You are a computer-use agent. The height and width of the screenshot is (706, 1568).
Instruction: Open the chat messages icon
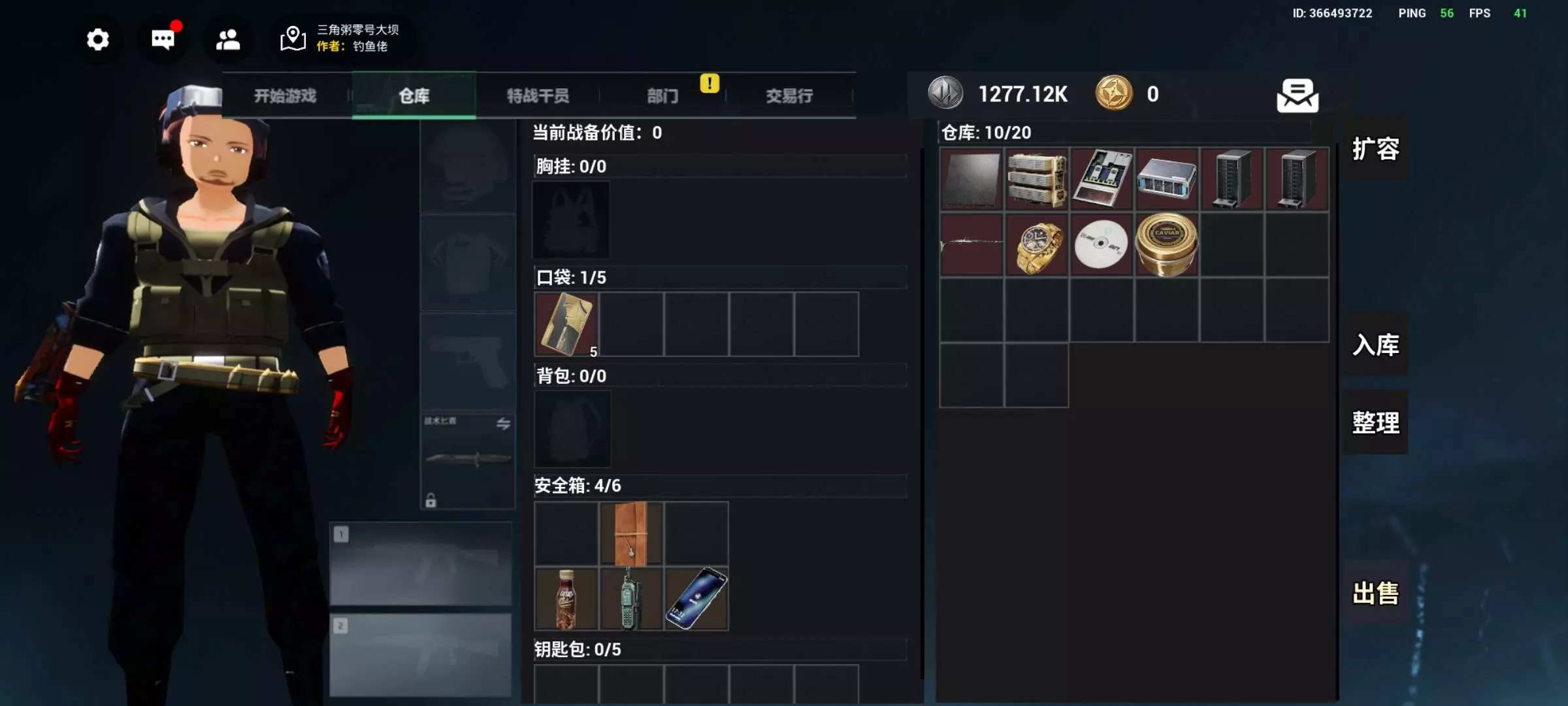163,39
